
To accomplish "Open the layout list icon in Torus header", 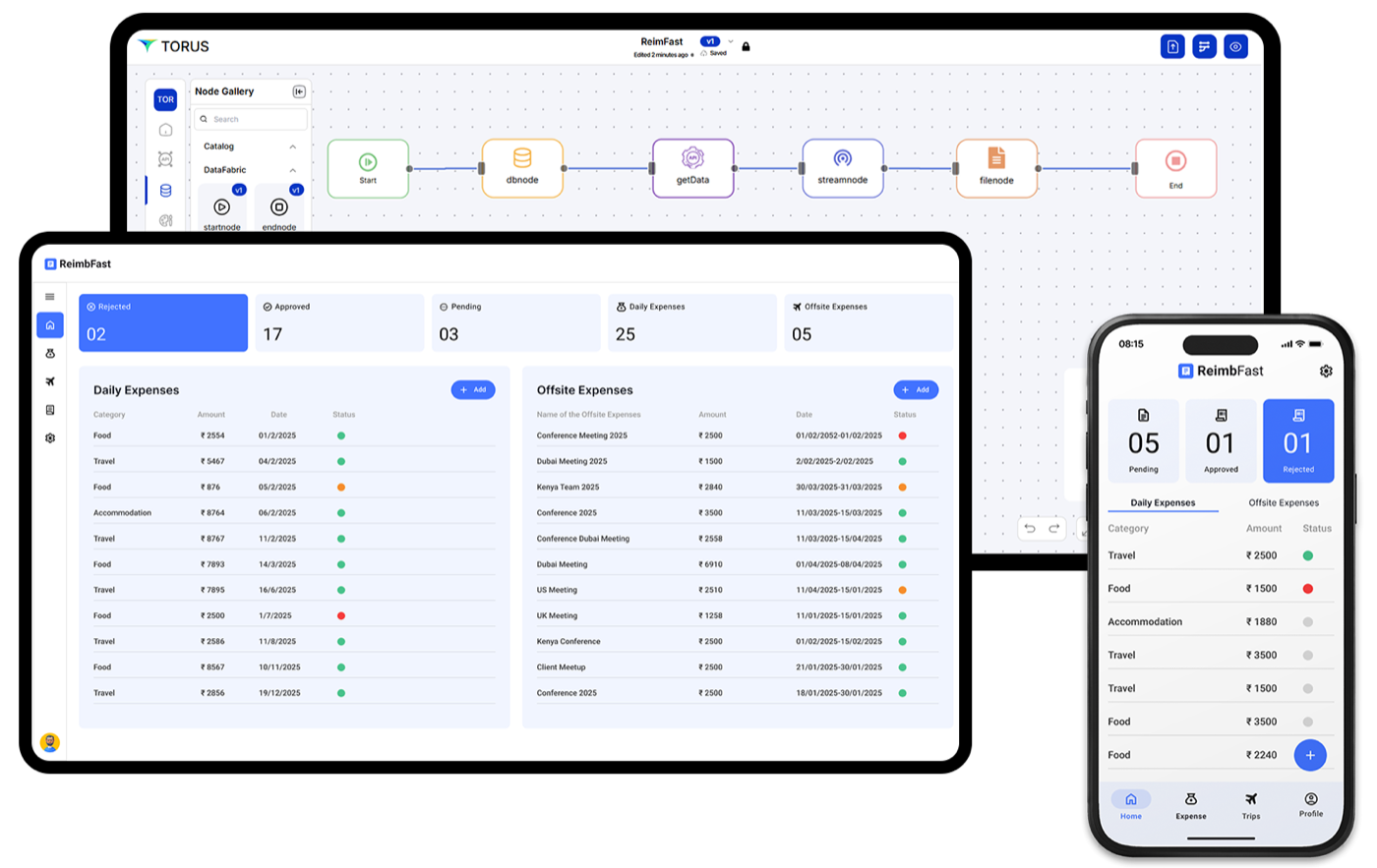I will [x=1204, y=46].
